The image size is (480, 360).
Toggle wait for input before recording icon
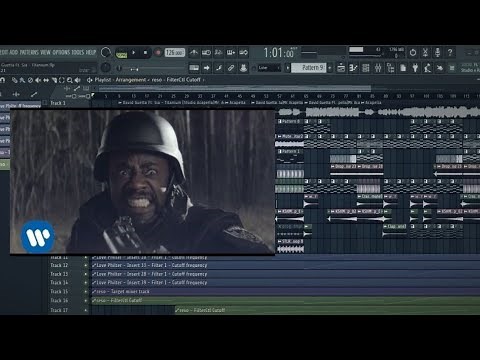[x=206, y=53]
